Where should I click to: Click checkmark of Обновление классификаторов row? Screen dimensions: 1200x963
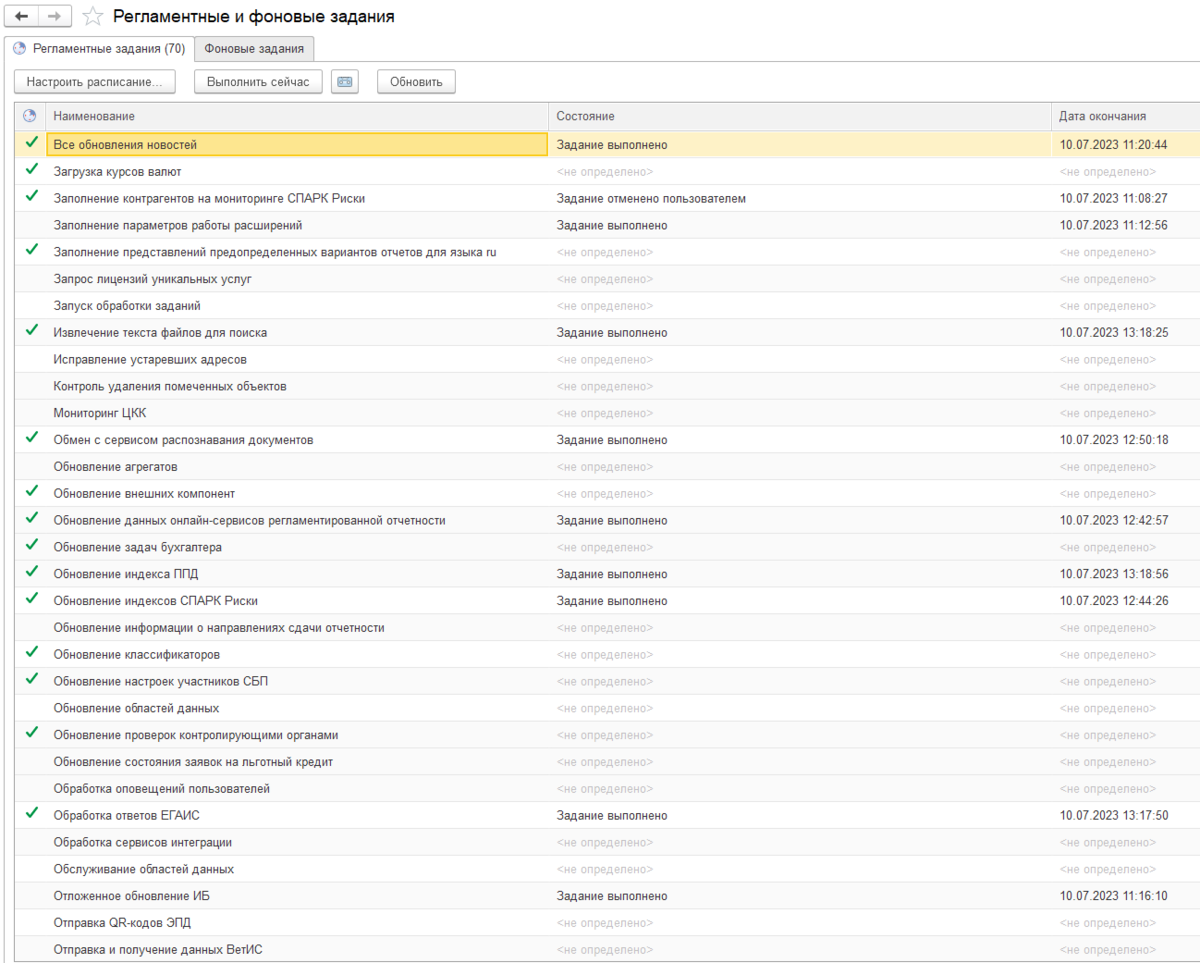31,654
